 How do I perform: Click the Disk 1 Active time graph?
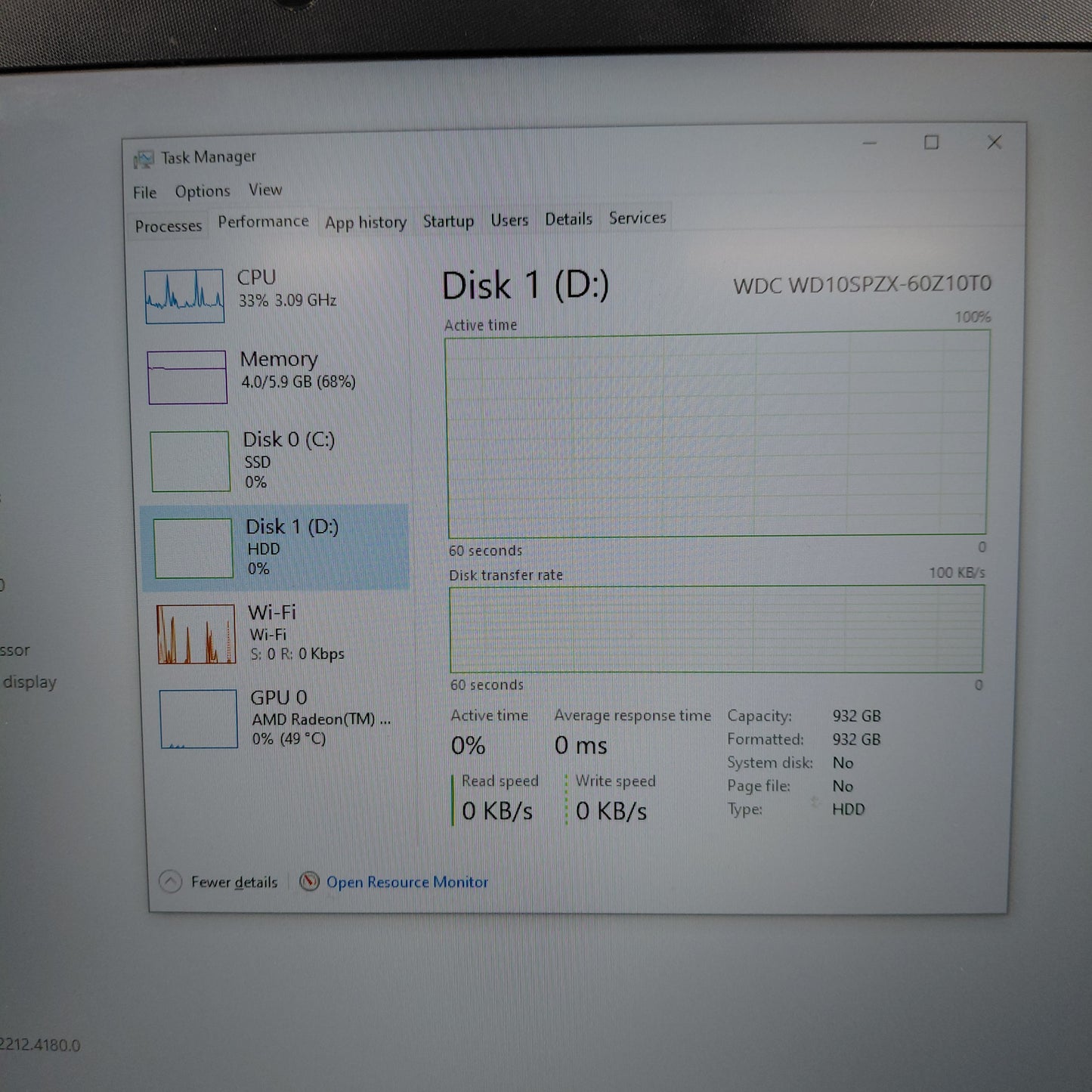tap(716, 436)
